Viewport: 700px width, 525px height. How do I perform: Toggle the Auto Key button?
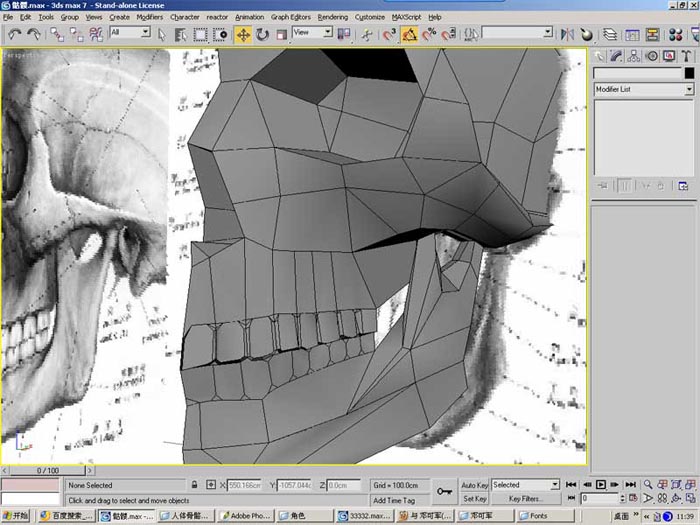click(475, 485)
